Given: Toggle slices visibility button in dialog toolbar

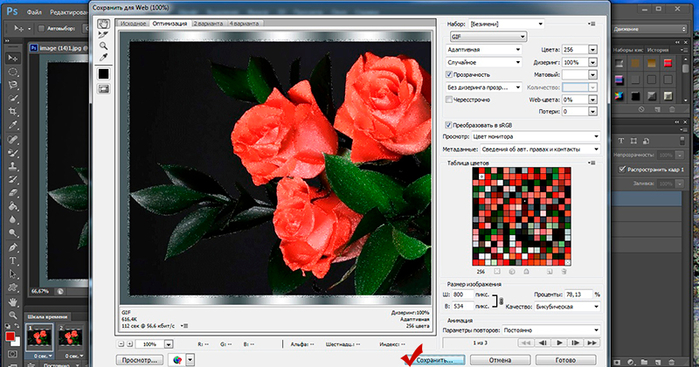Looking at the screenshot, I should (103, 89).
